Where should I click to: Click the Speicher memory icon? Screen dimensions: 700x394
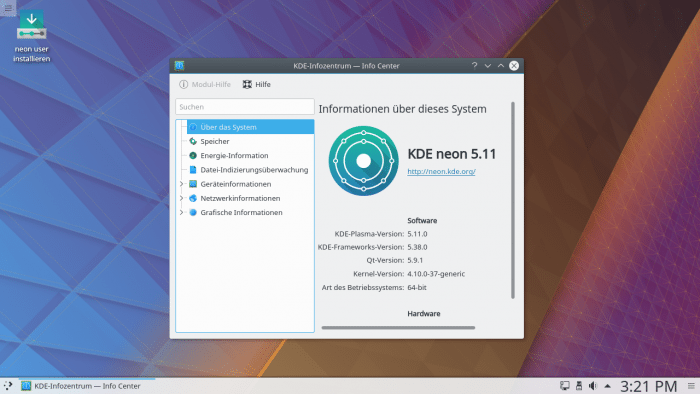(193, 141)
